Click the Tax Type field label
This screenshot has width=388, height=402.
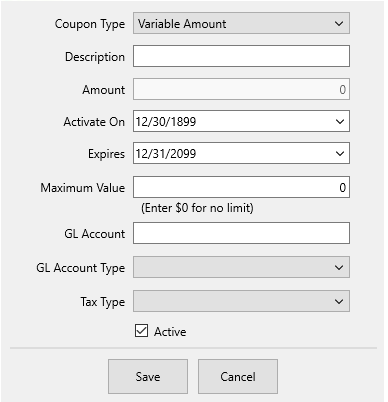(x=103, y=302)
